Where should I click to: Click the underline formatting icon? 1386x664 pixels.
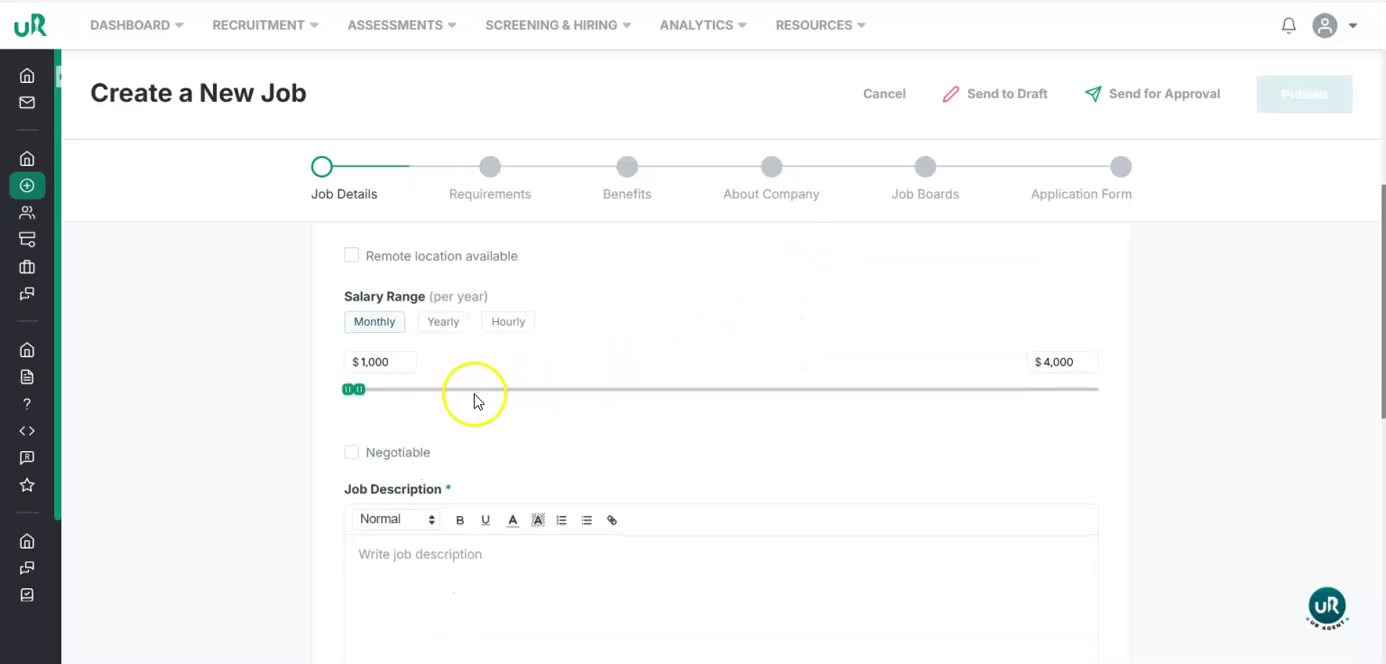coord(485,520)
